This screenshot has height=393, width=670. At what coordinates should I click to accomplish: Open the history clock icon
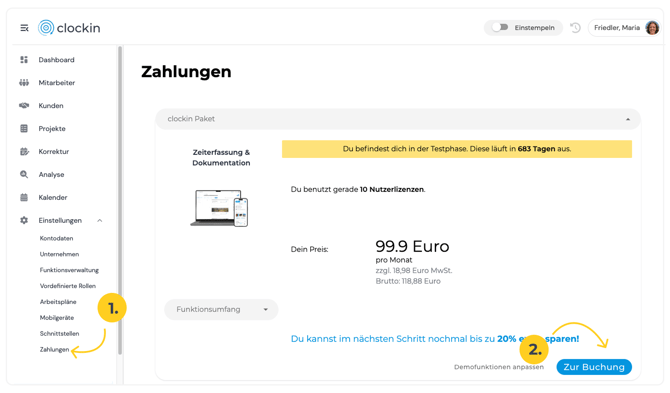point(576,28)
